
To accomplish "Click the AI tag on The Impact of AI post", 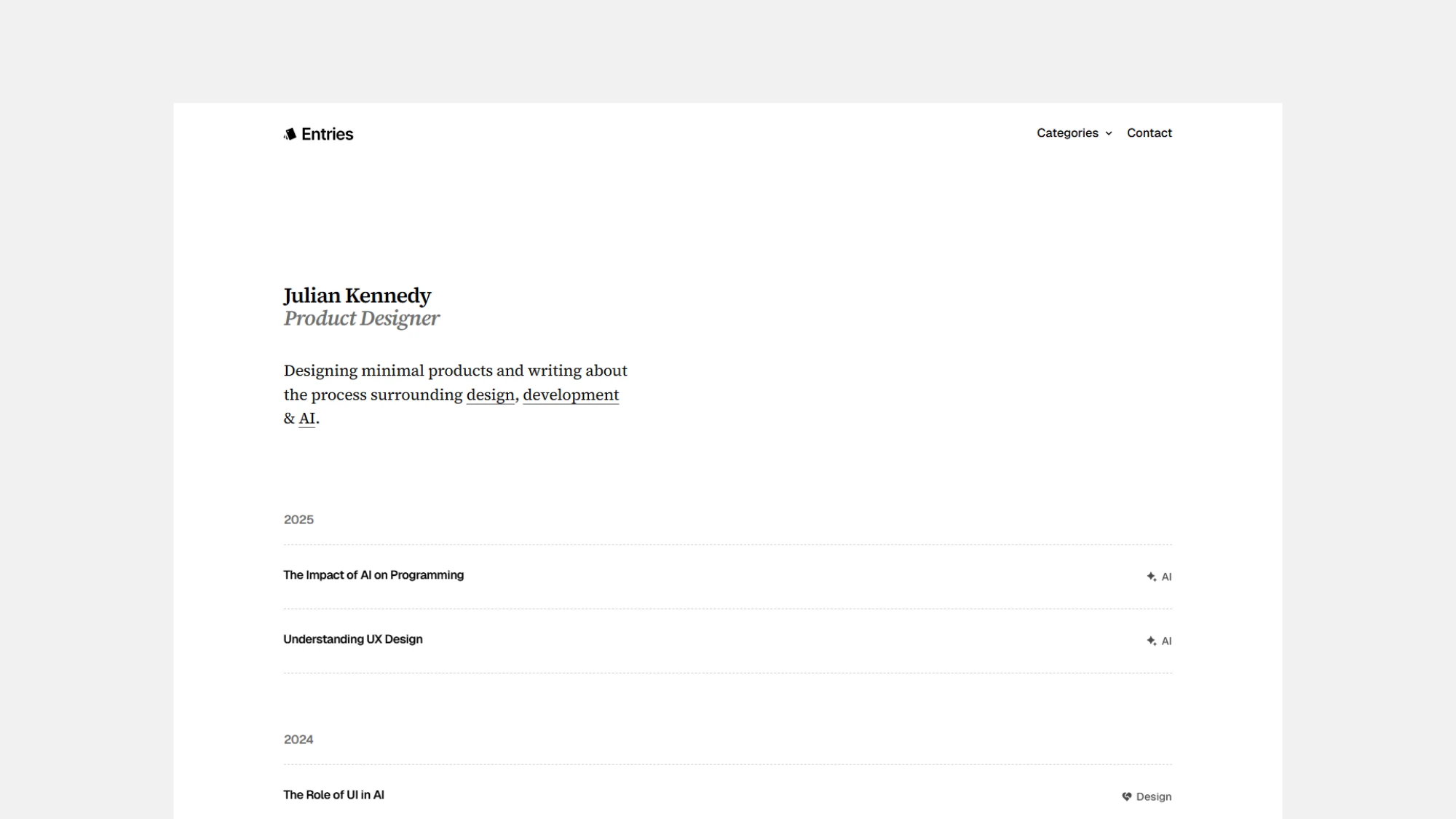I will [x=1167, y=576].
